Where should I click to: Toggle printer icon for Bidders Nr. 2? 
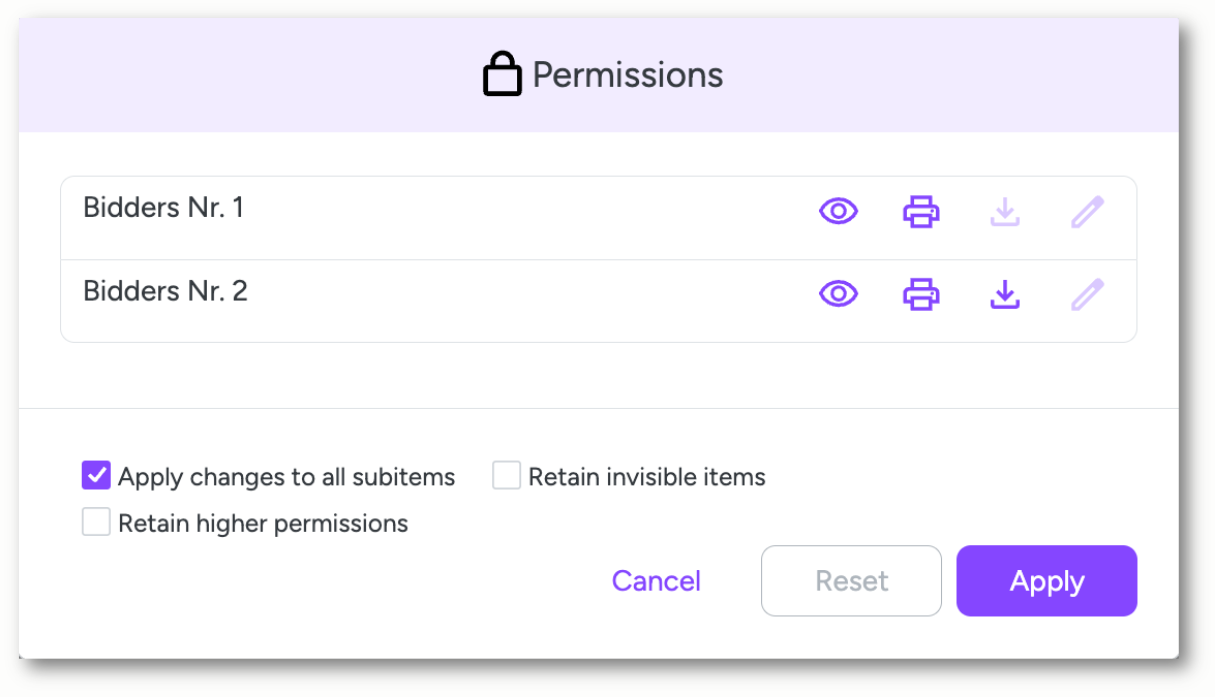921,295
